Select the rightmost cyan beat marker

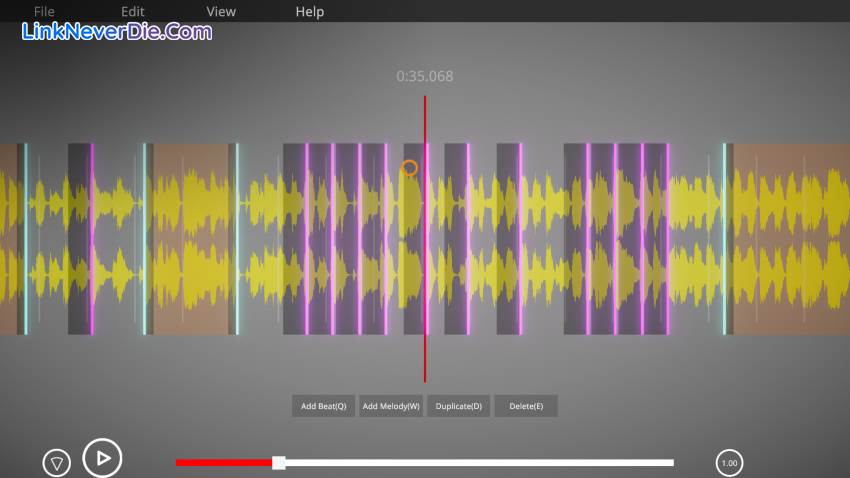pos(724,238)
